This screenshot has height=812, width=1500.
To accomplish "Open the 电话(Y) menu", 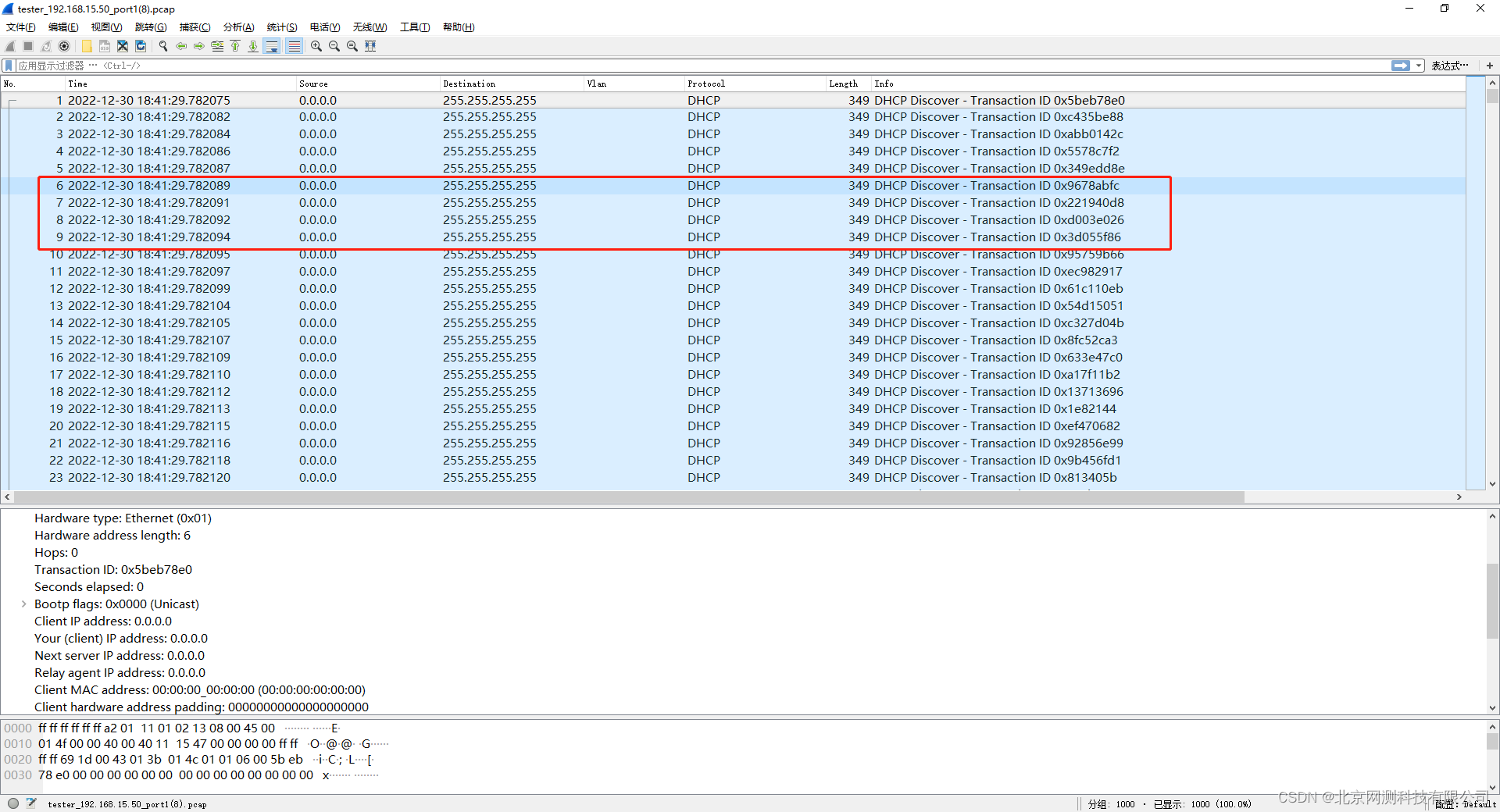I will point(325,27).
